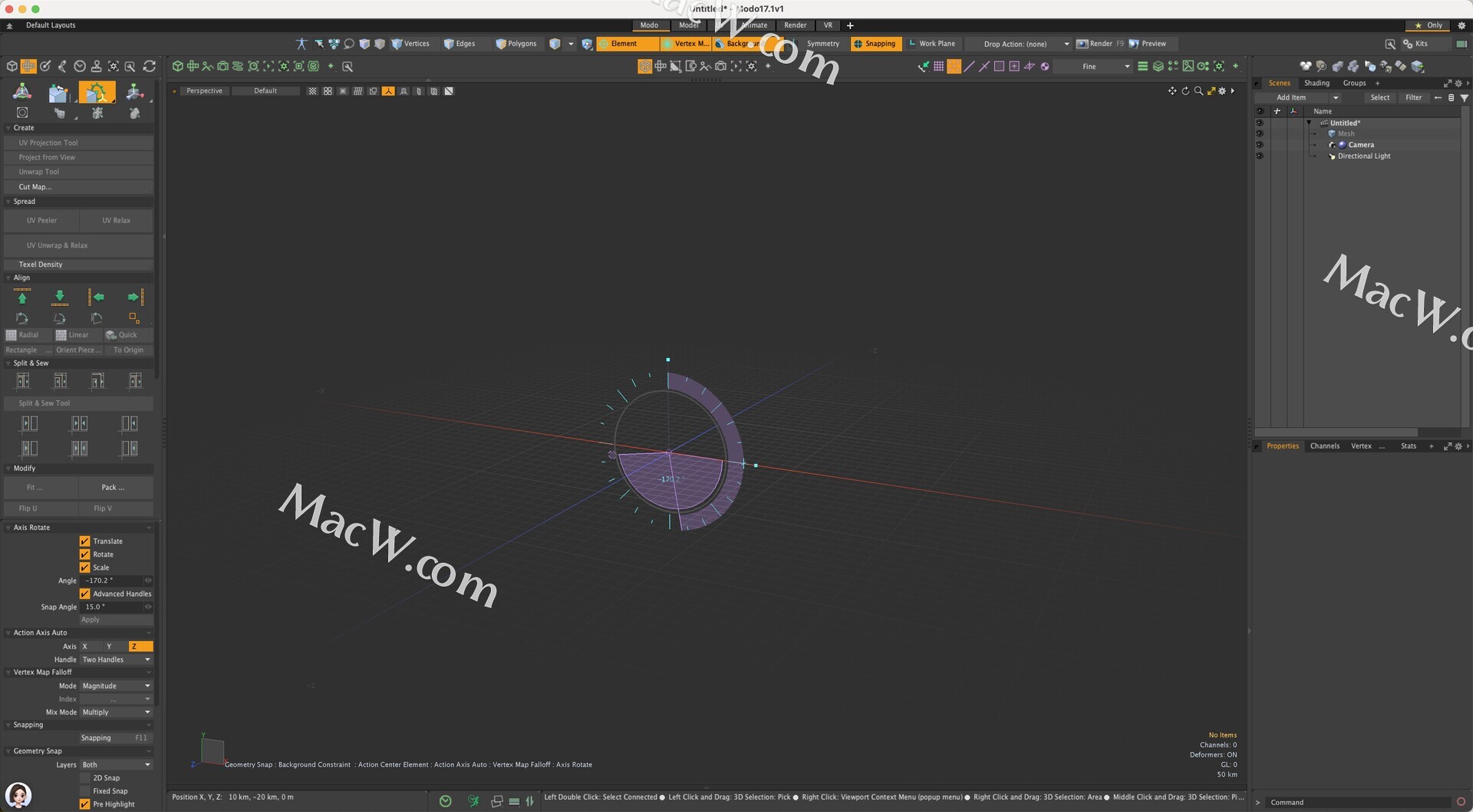Image resolution: width=1473 pixels, height=812 pixels.
Task: Click the gear icon next to the Scenes tabs
Action: pos(1458,84)
